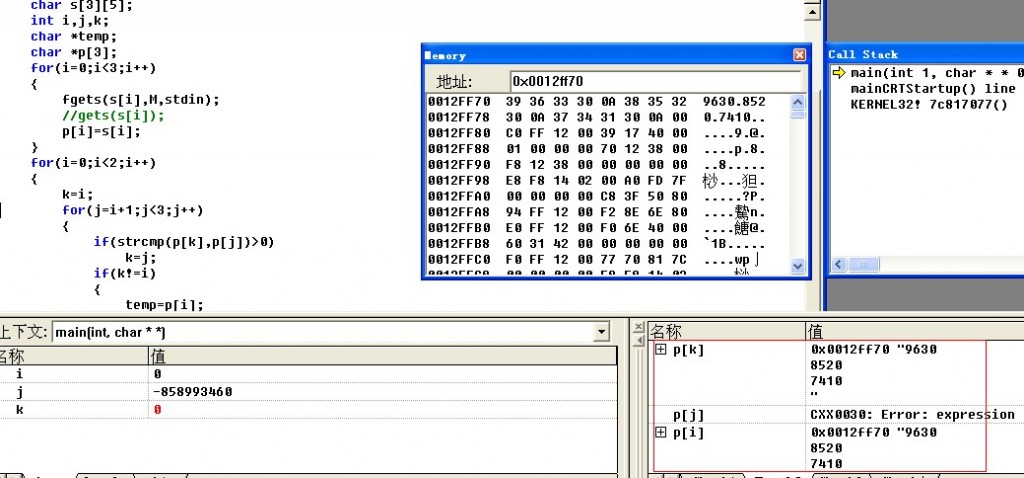
Task: Click memory row address 0012FF78
Action: [x=459, y=118]
